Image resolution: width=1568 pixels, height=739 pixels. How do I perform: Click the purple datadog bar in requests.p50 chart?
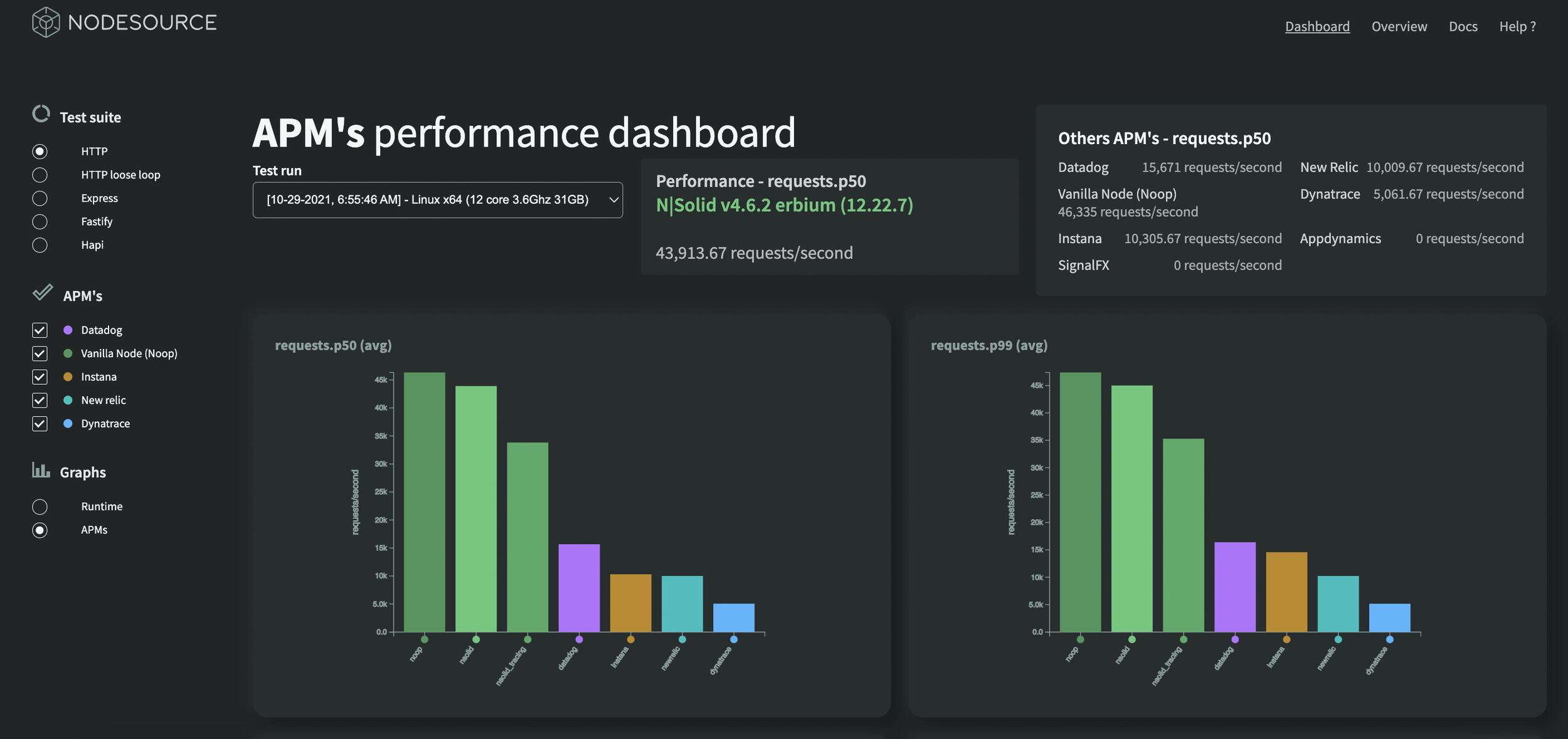click(x=578, y=587)
